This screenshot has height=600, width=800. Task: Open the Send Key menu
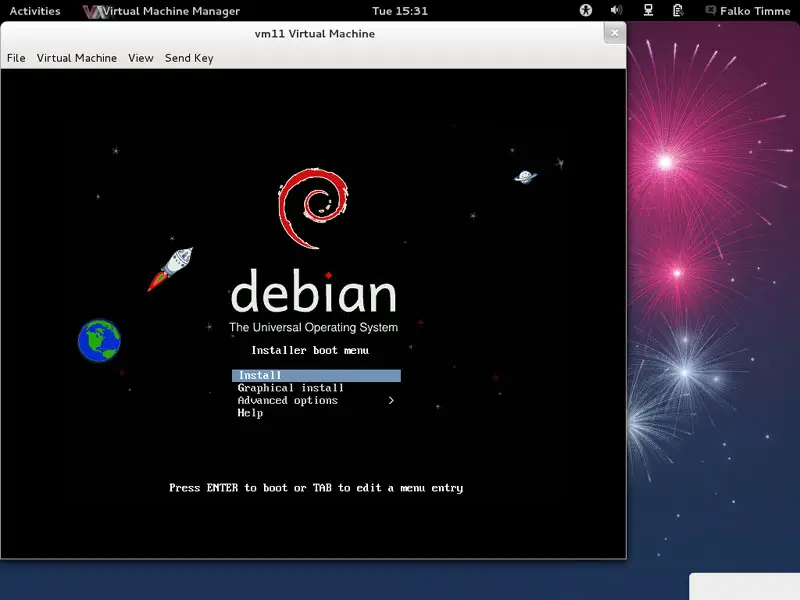click(x=189, y=58)
